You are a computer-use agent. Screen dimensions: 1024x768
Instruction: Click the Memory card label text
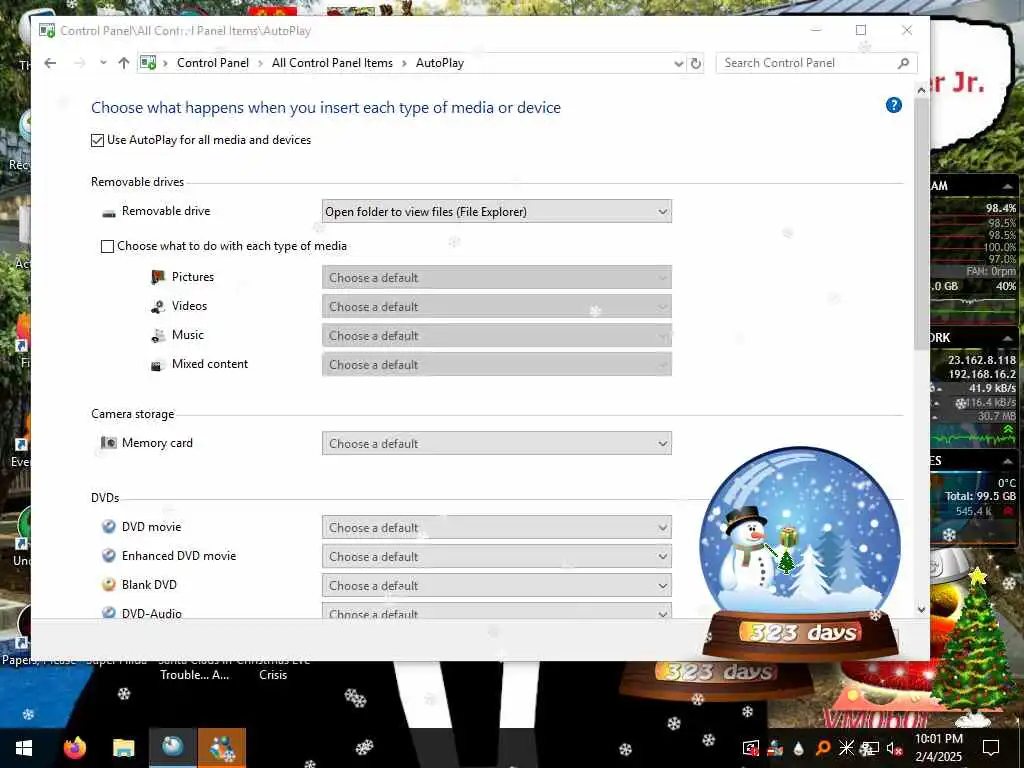(x=157, y=443)
